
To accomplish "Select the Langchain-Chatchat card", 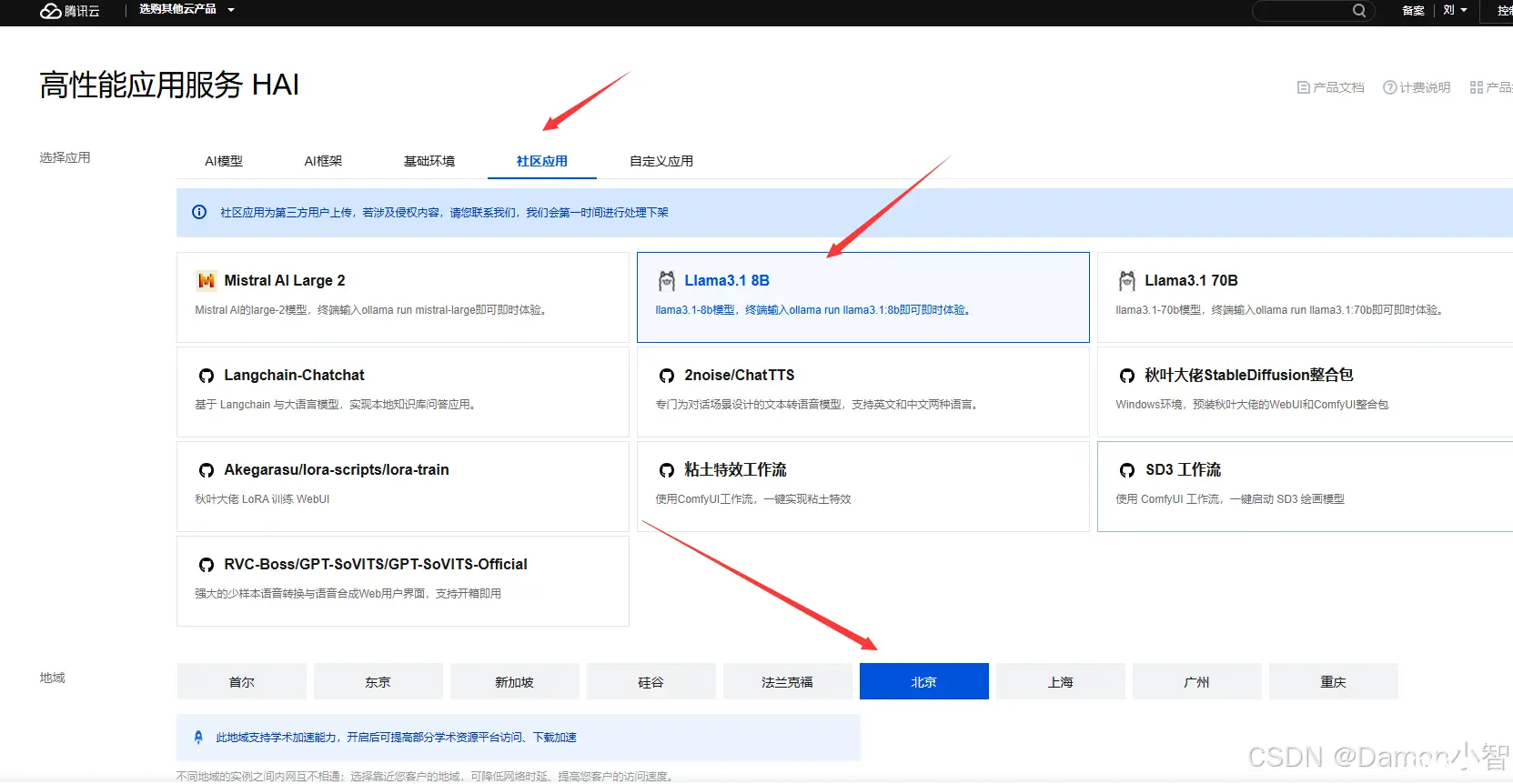I will click(403, 392).
